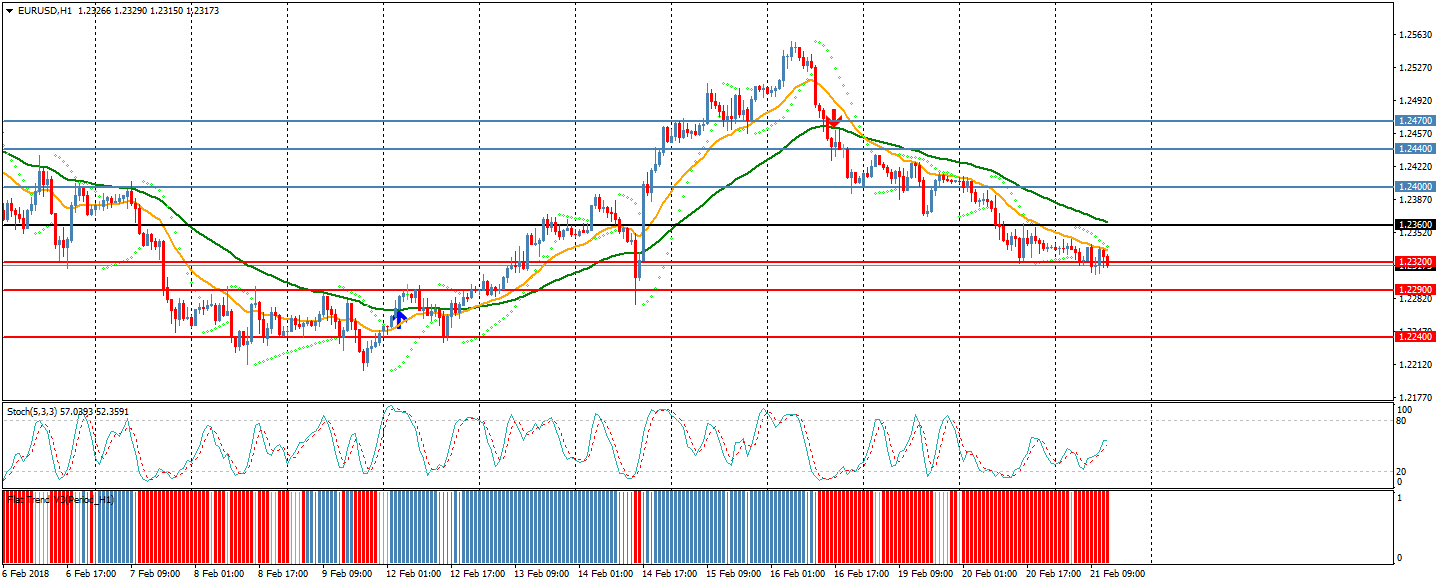The width and height of the screenshot is (1436, 585).
Task: Click the 20 level on Stochastic scale
Action: click(1403, 472)
